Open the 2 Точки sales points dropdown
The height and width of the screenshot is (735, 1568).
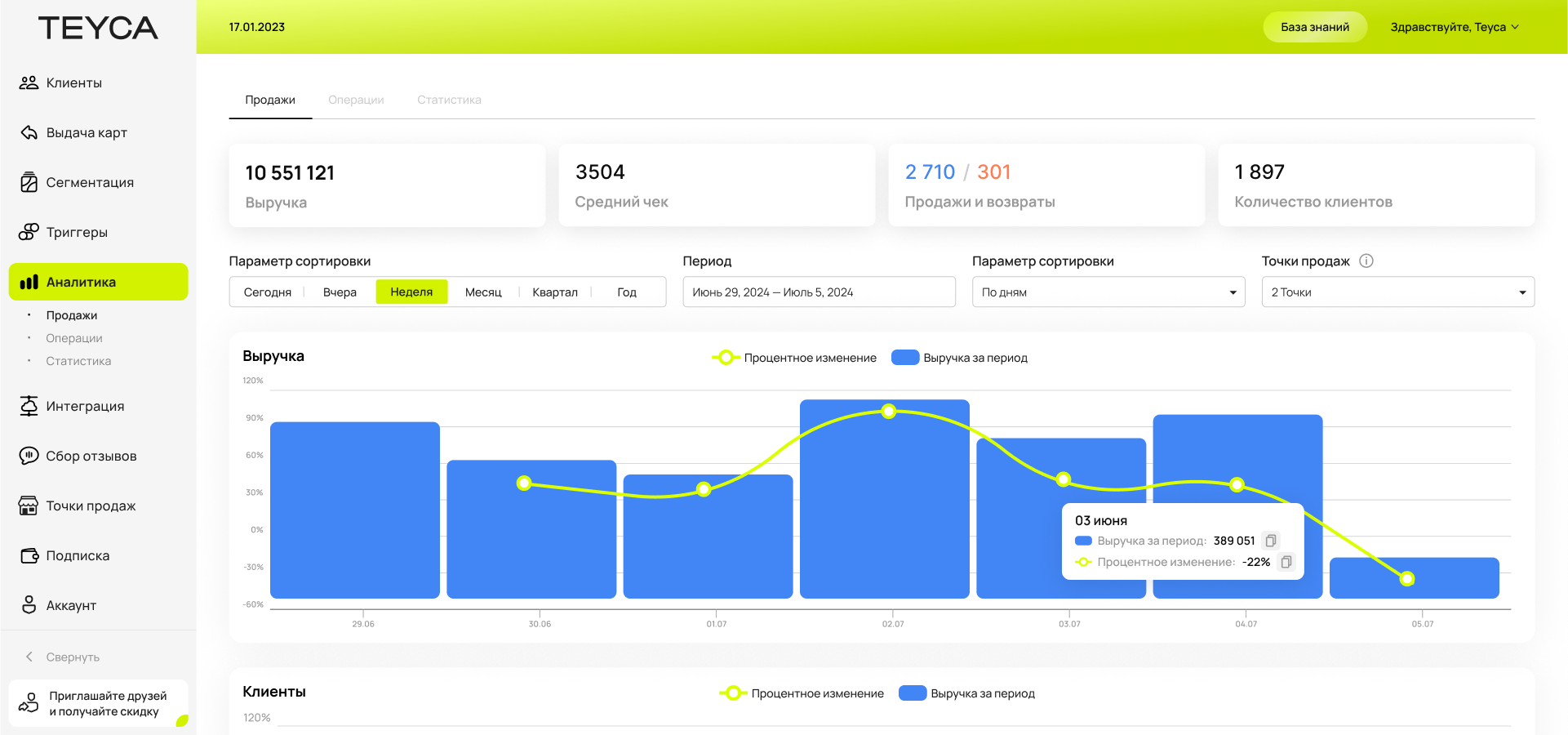tap(1397, 292)
